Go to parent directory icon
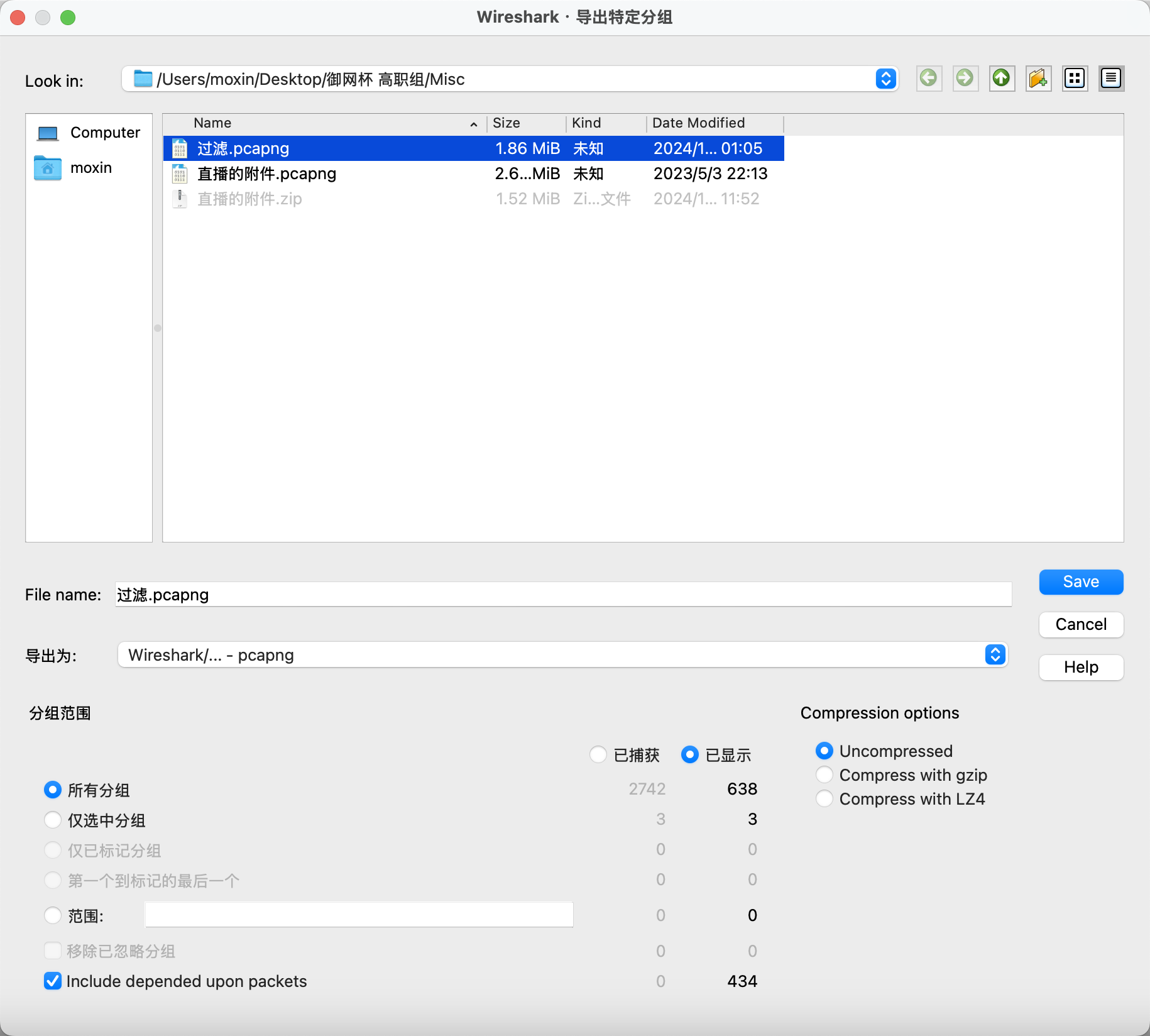This screenshot has height=1036, width=1150. coord(1001,79)
